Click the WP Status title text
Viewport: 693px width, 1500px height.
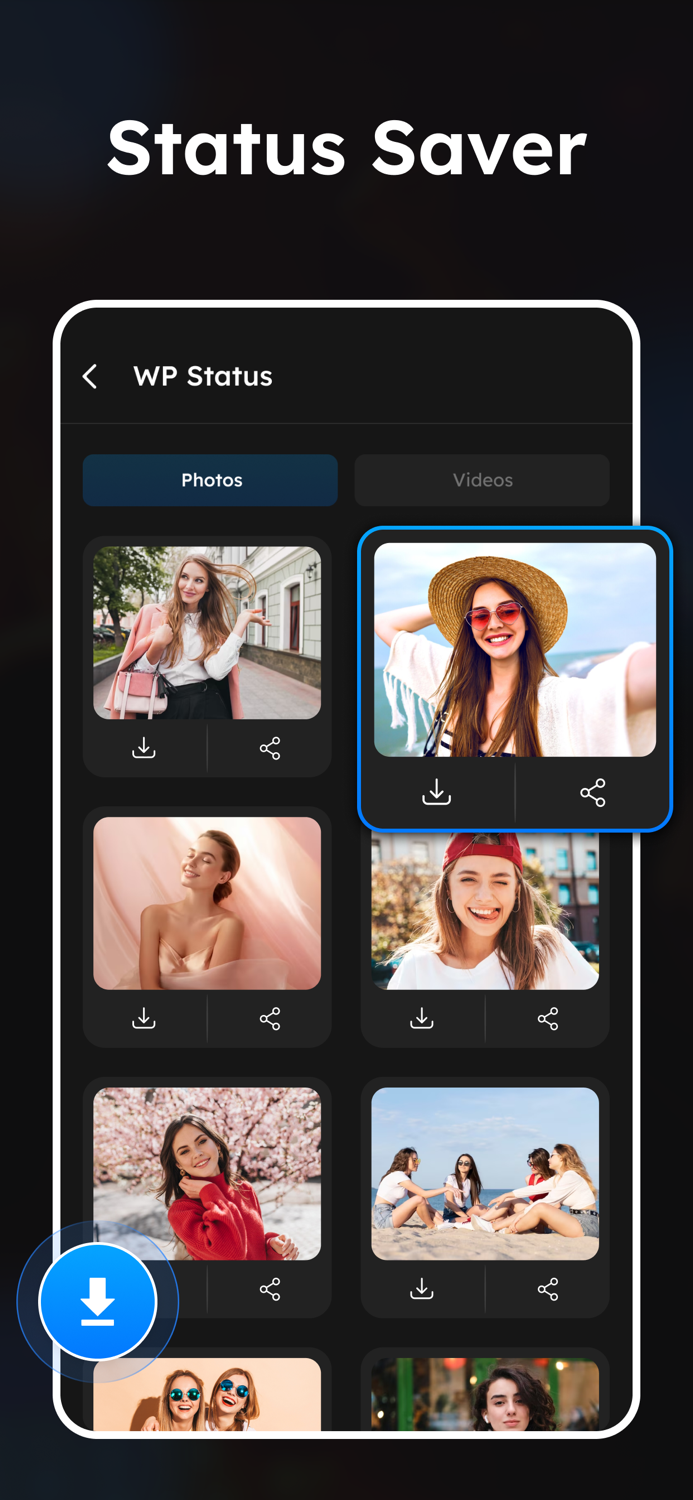click(203, 376)
